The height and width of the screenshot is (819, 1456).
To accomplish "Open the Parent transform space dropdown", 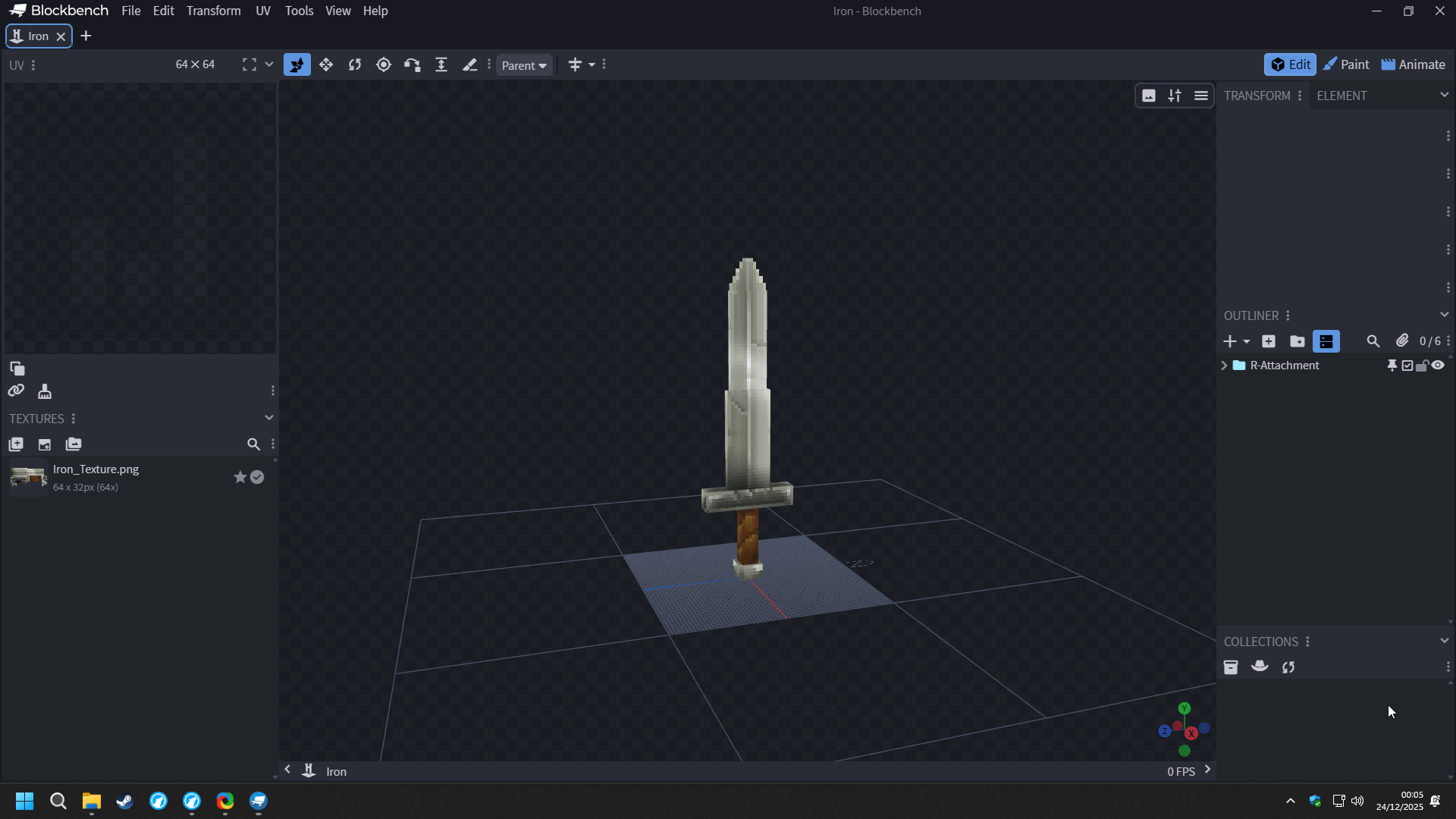I will (x=524, y=65).
